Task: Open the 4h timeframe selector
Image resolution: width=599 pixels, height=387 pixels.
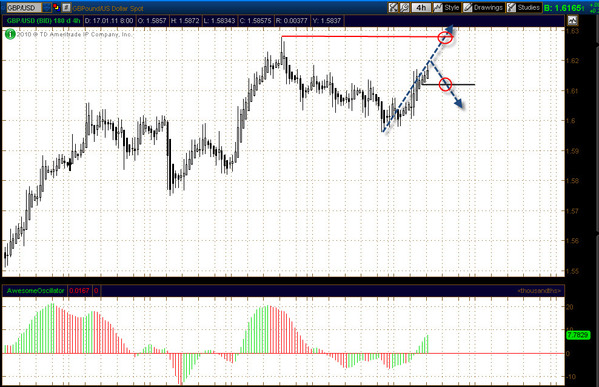Action: [421, 7]
